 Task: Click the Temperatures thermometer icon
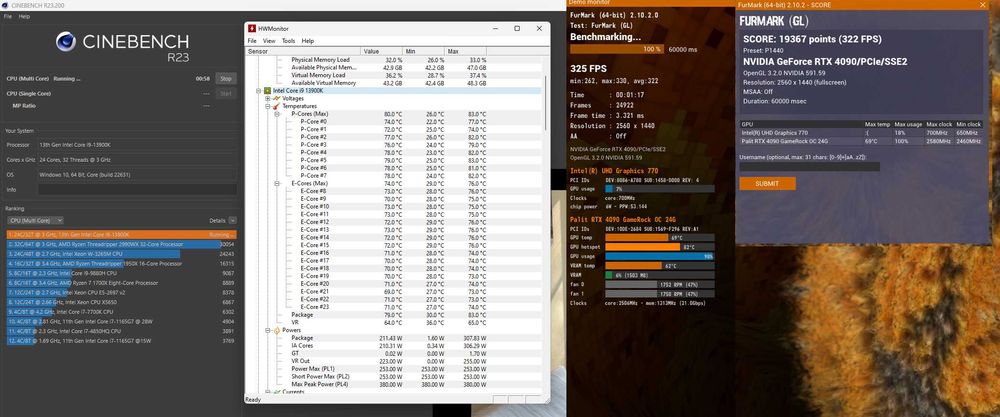pyautogui.click(x=277, y=106)
